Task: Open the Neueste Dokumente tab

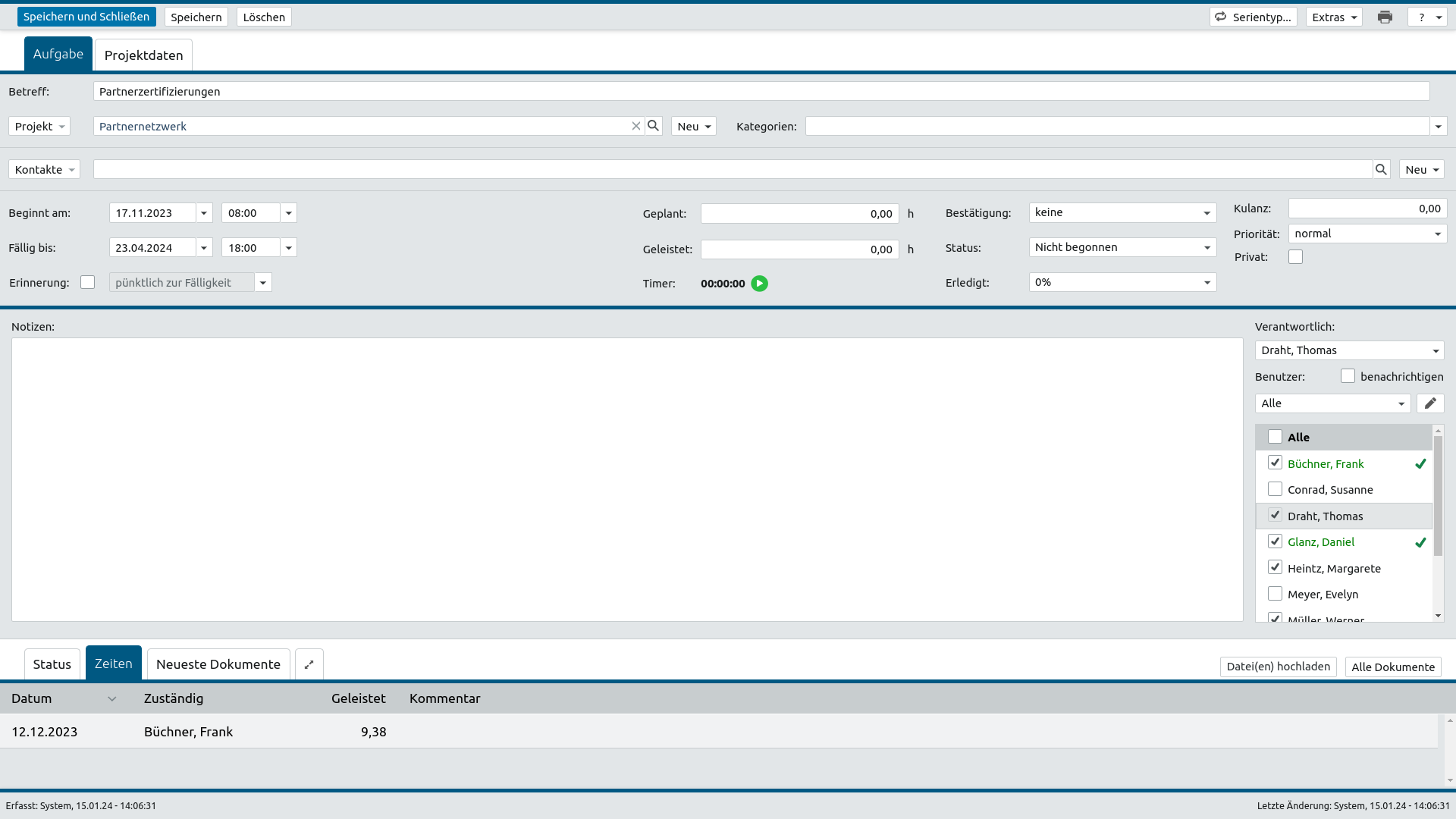Action: point(218,664)
